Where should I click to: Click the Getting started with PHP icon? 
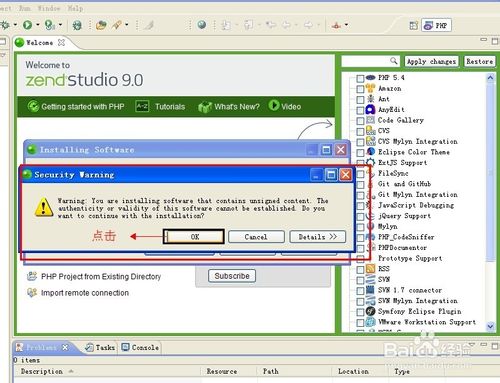click(33, 106)
